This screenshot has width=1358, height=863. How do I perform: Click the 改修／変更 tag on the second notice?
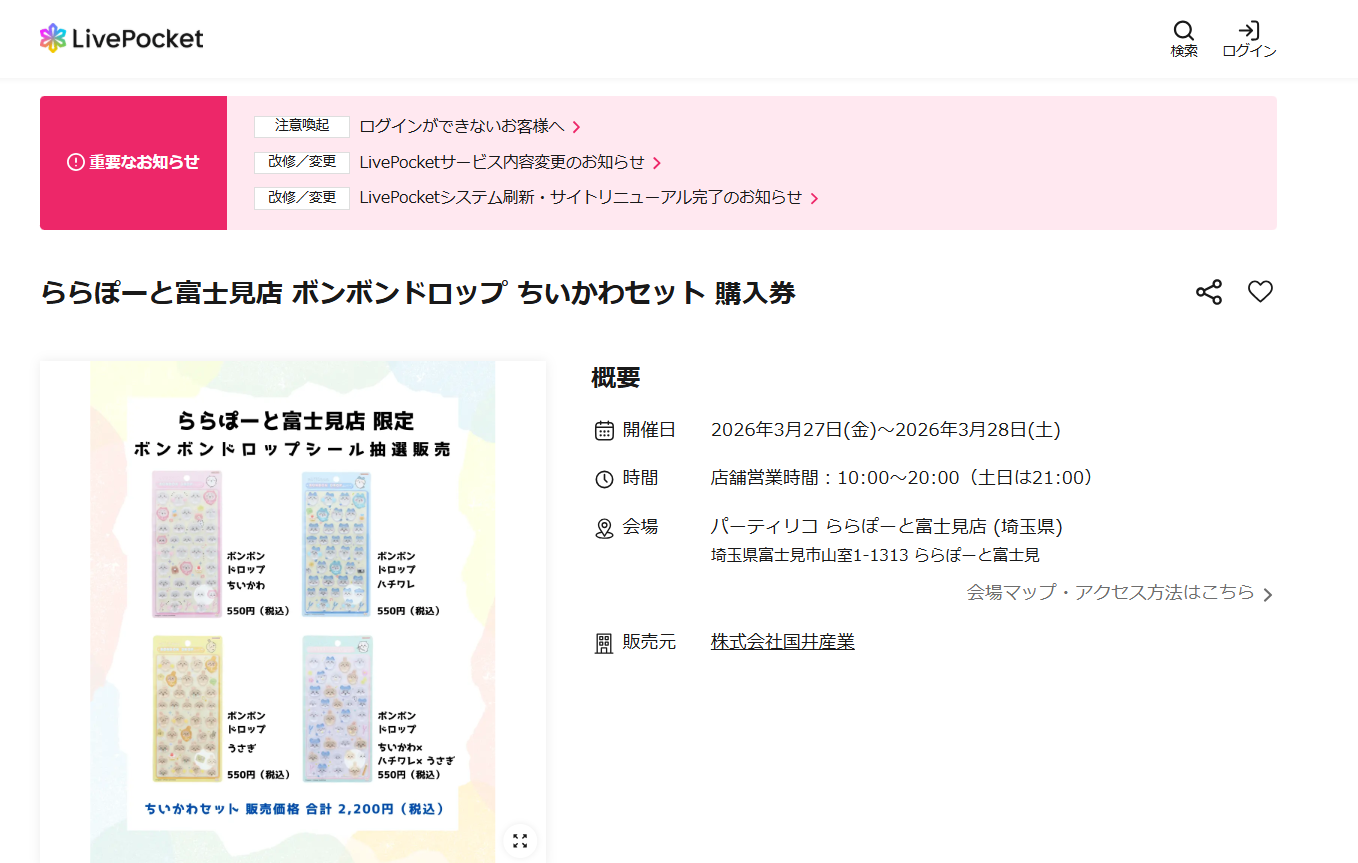301,162
